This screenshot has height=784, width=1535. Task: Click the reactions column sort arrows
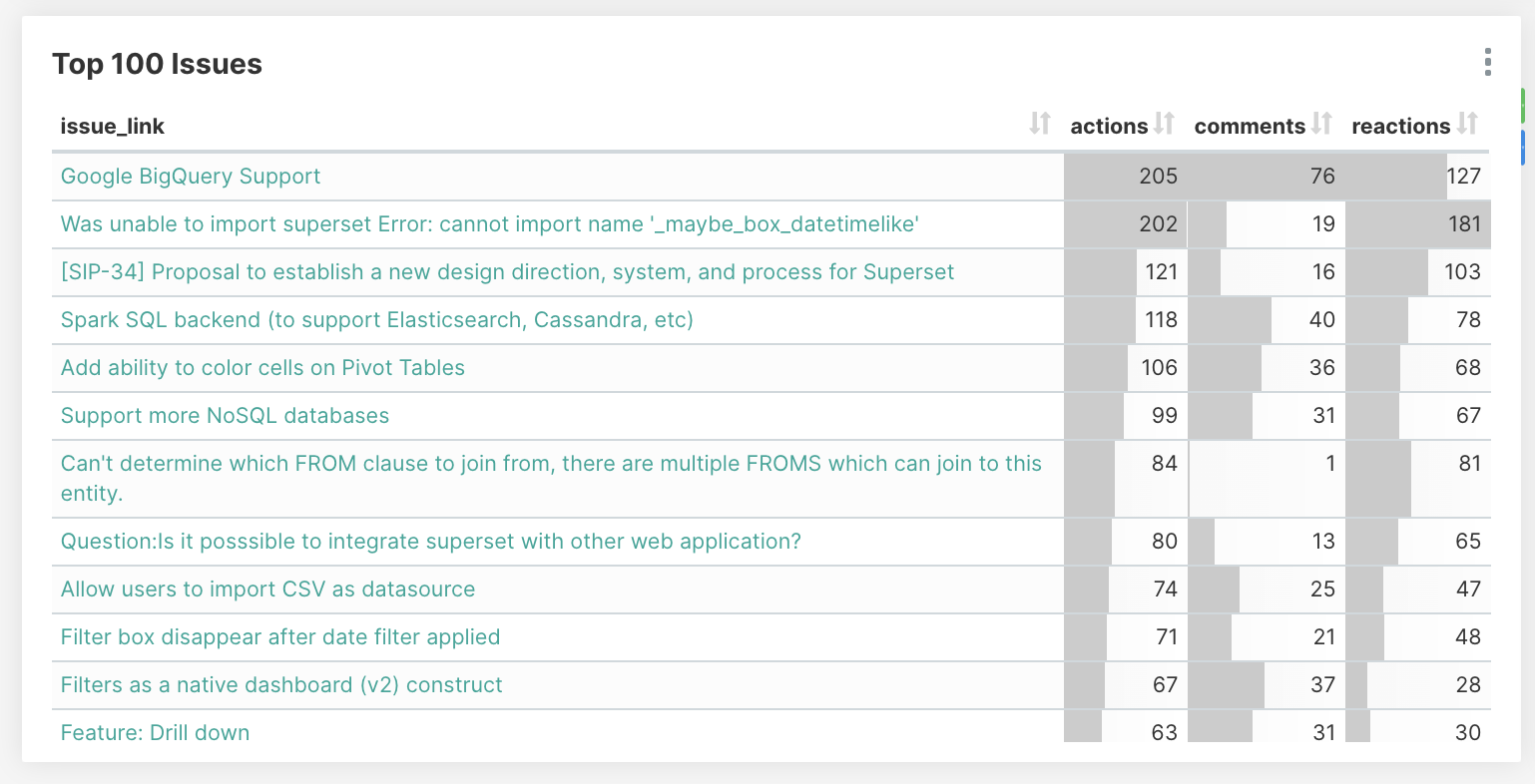[1467, 124]
